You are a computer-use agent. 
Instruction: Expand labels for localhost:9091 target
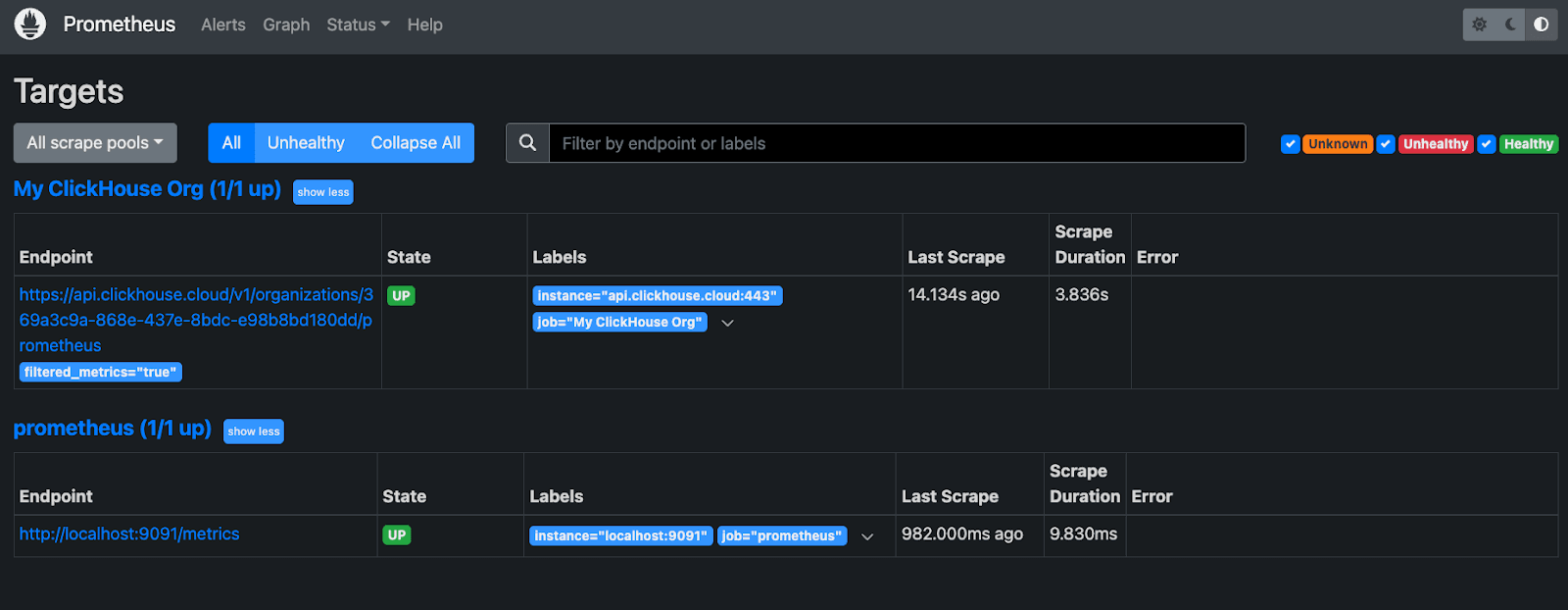point(867,536)
